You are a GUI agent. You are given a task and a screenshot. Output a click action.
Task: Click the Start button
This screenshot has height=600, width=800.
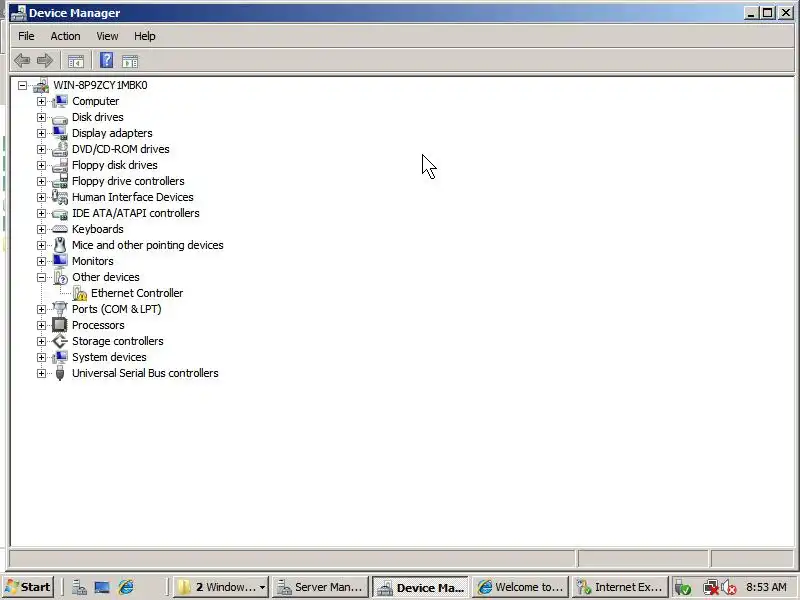click(29, 587)
